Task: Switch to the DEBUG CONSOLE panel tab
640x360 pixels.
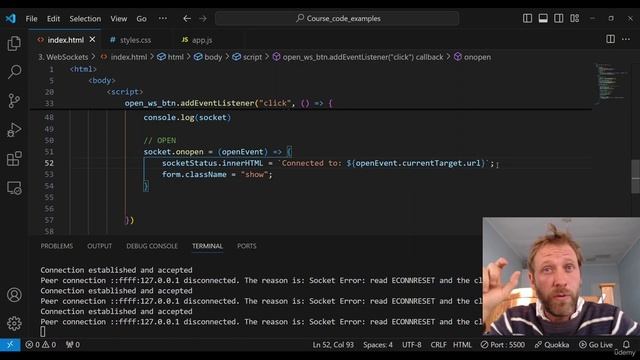Action: tap(152, 246)
